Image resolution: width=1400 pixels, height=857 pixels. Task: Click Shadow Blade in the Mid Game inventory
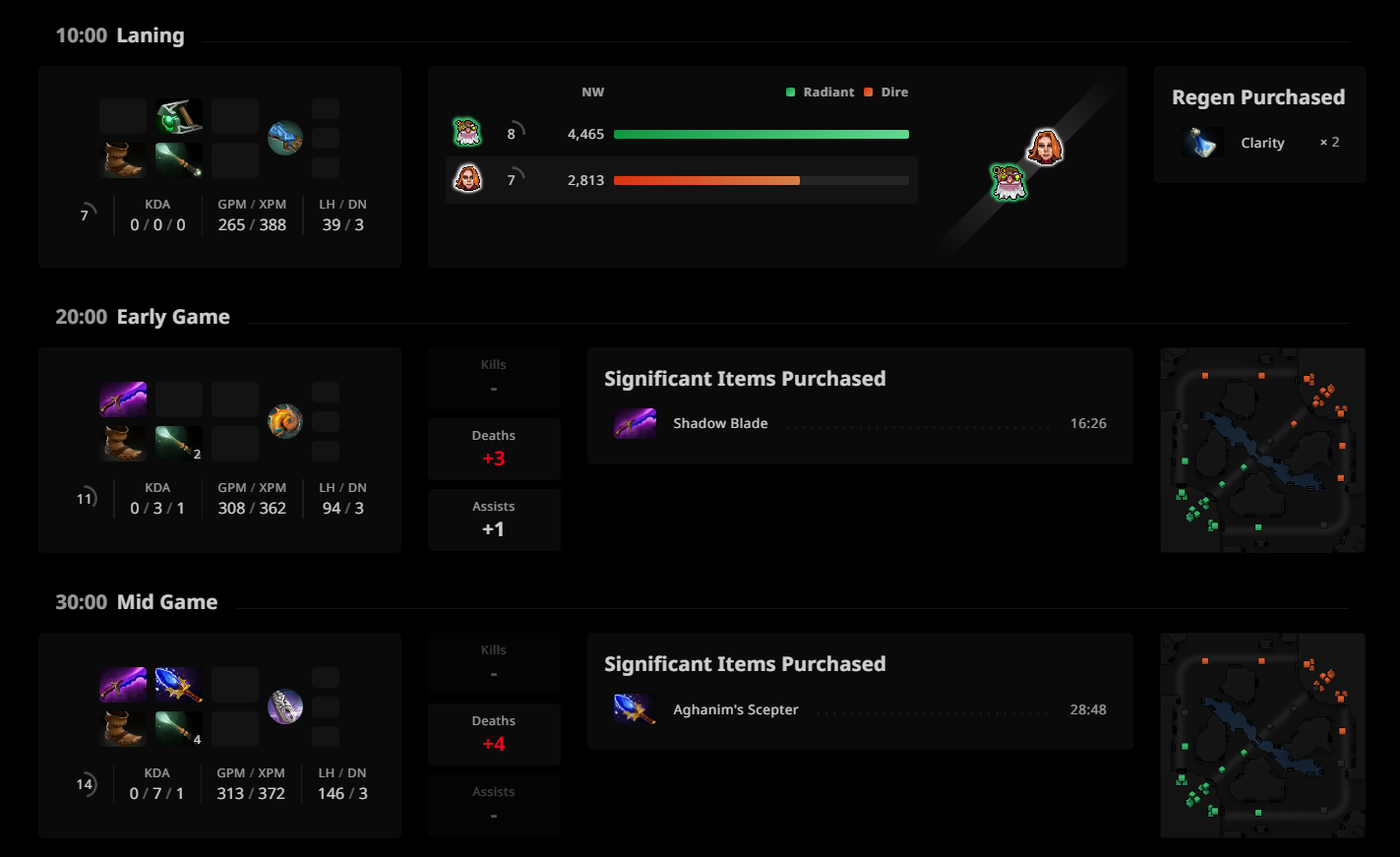tap(123, 685)
